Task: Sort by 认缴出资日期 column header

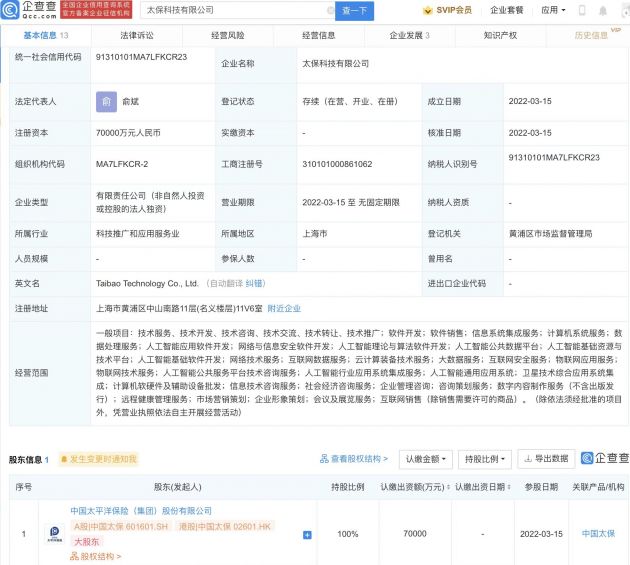Action: 483,487
